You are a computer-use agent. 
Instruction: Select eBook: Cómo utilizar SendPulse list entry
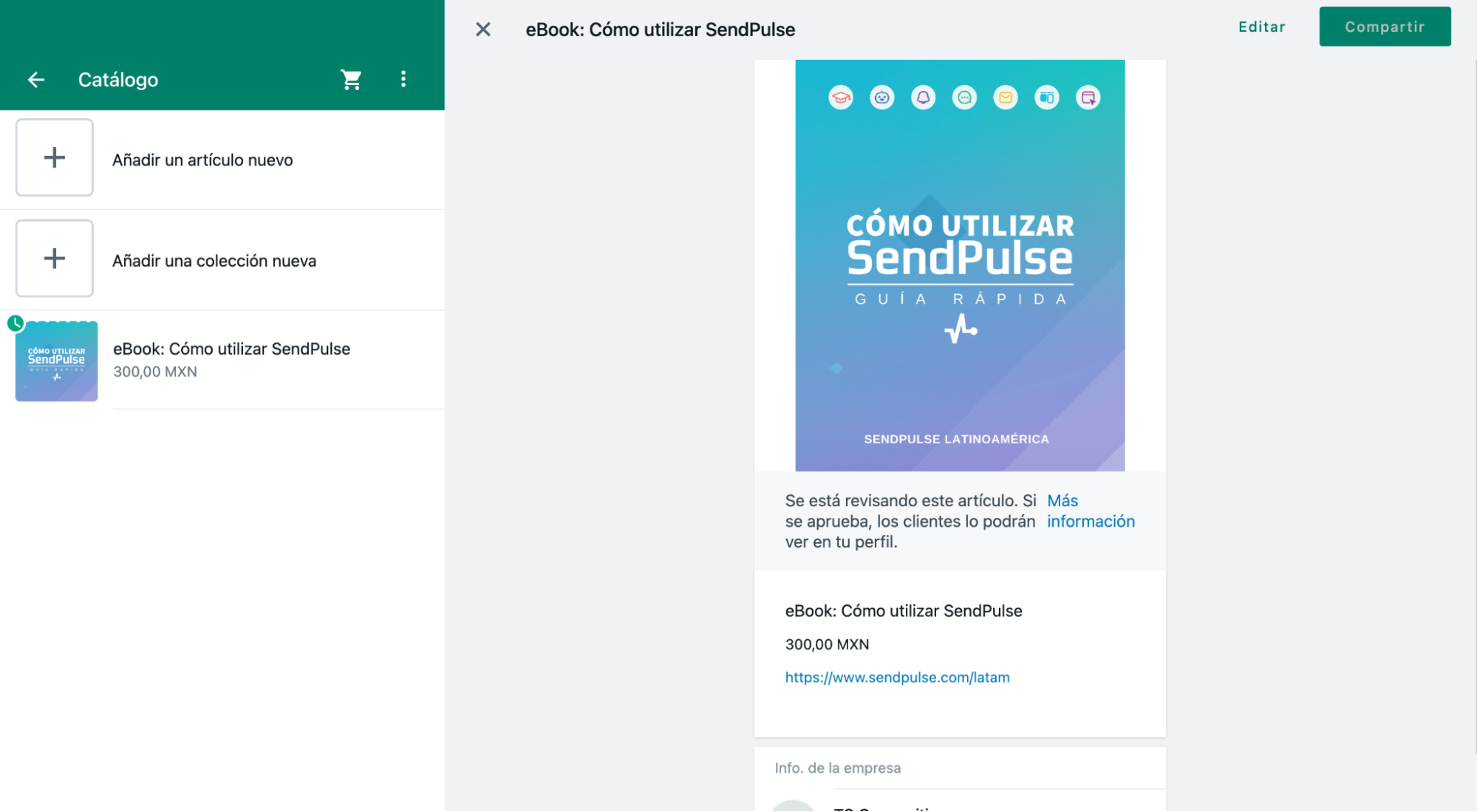click(231, 349)
